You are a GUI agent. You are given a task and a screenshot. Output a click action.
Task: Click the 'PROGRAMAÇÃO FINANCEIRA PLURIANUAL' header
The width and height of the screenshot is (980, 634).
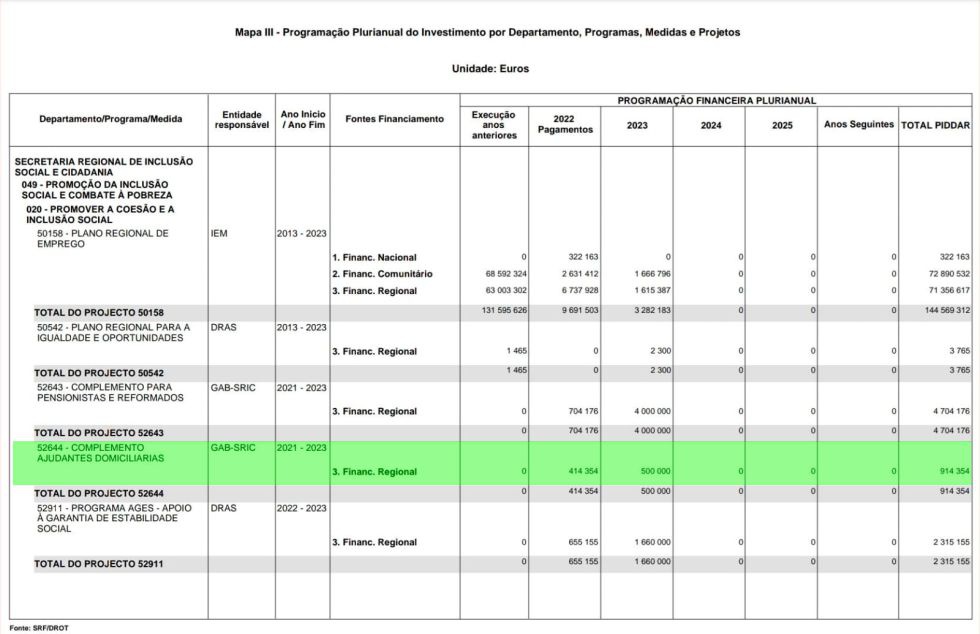pos(716,100)
